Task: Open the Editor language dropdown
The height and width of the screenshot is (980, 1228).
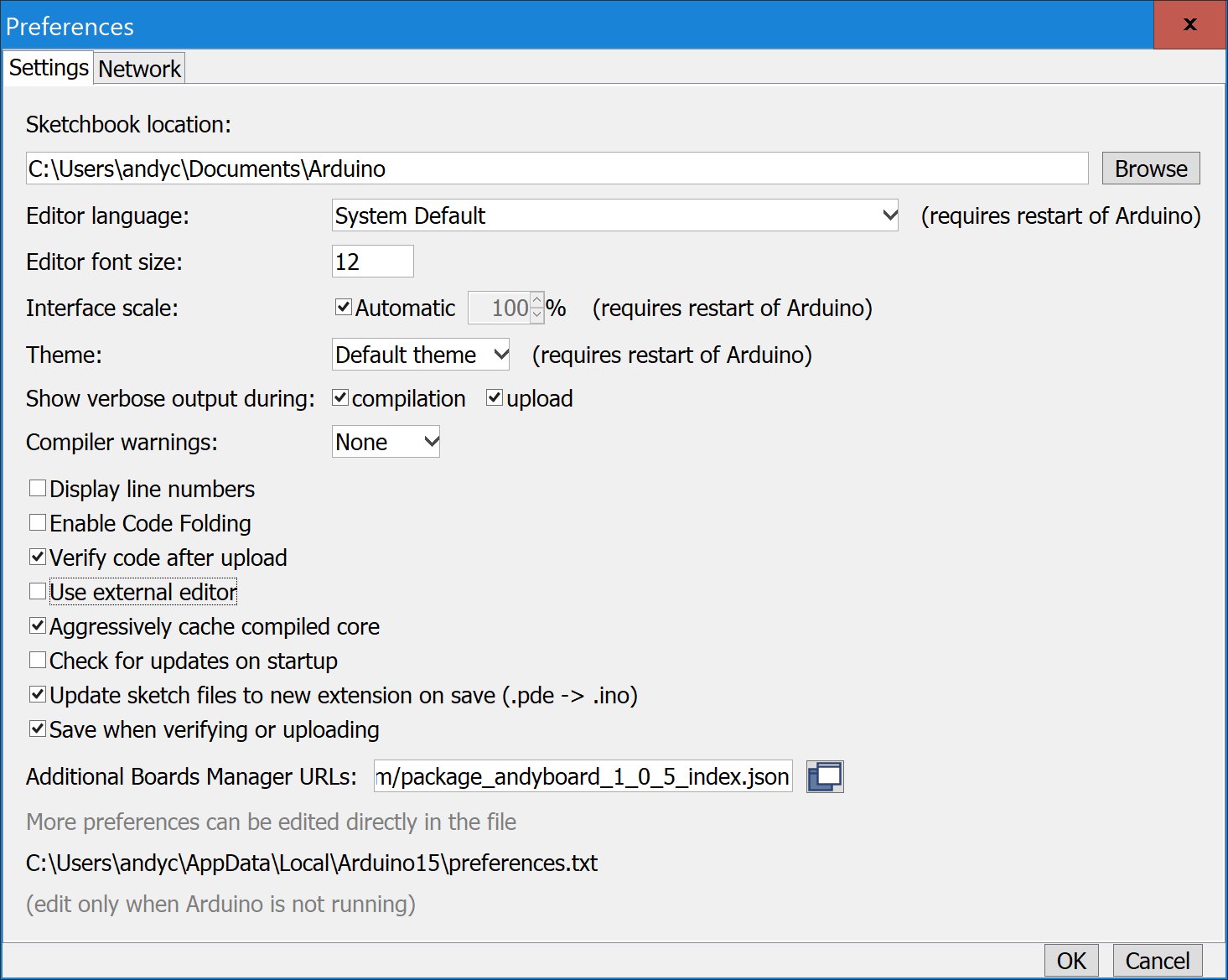Action: tap(615, 215)
